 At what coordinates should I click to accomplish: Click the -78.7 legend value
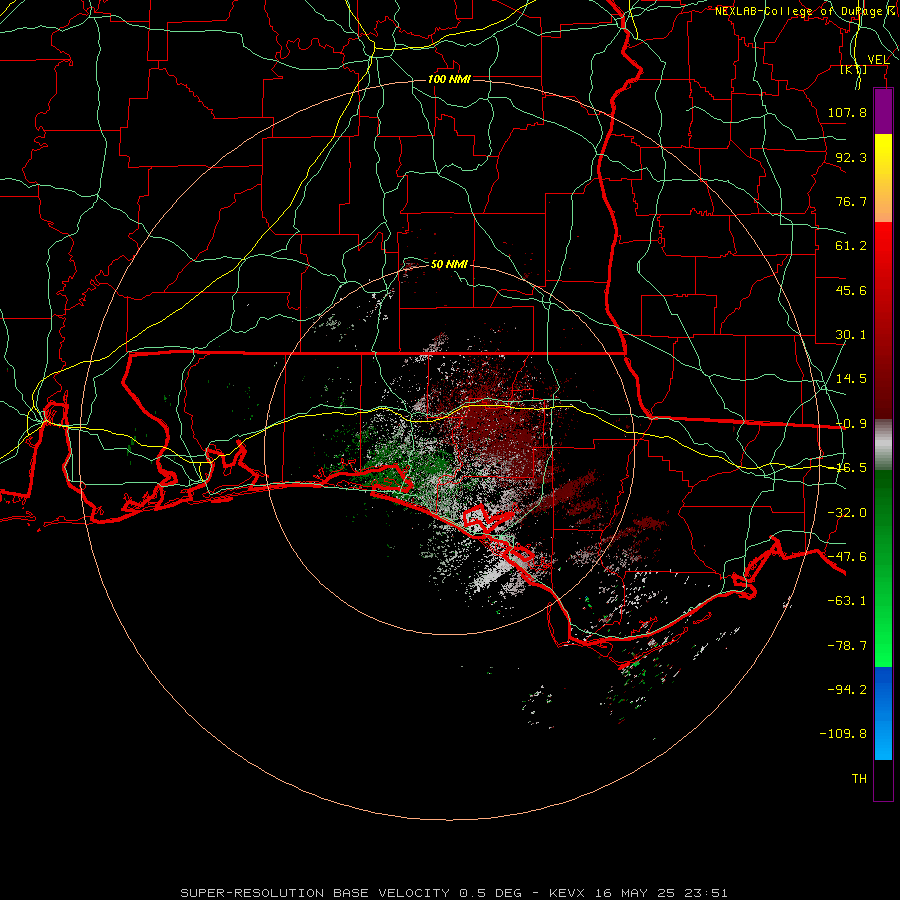847,646
